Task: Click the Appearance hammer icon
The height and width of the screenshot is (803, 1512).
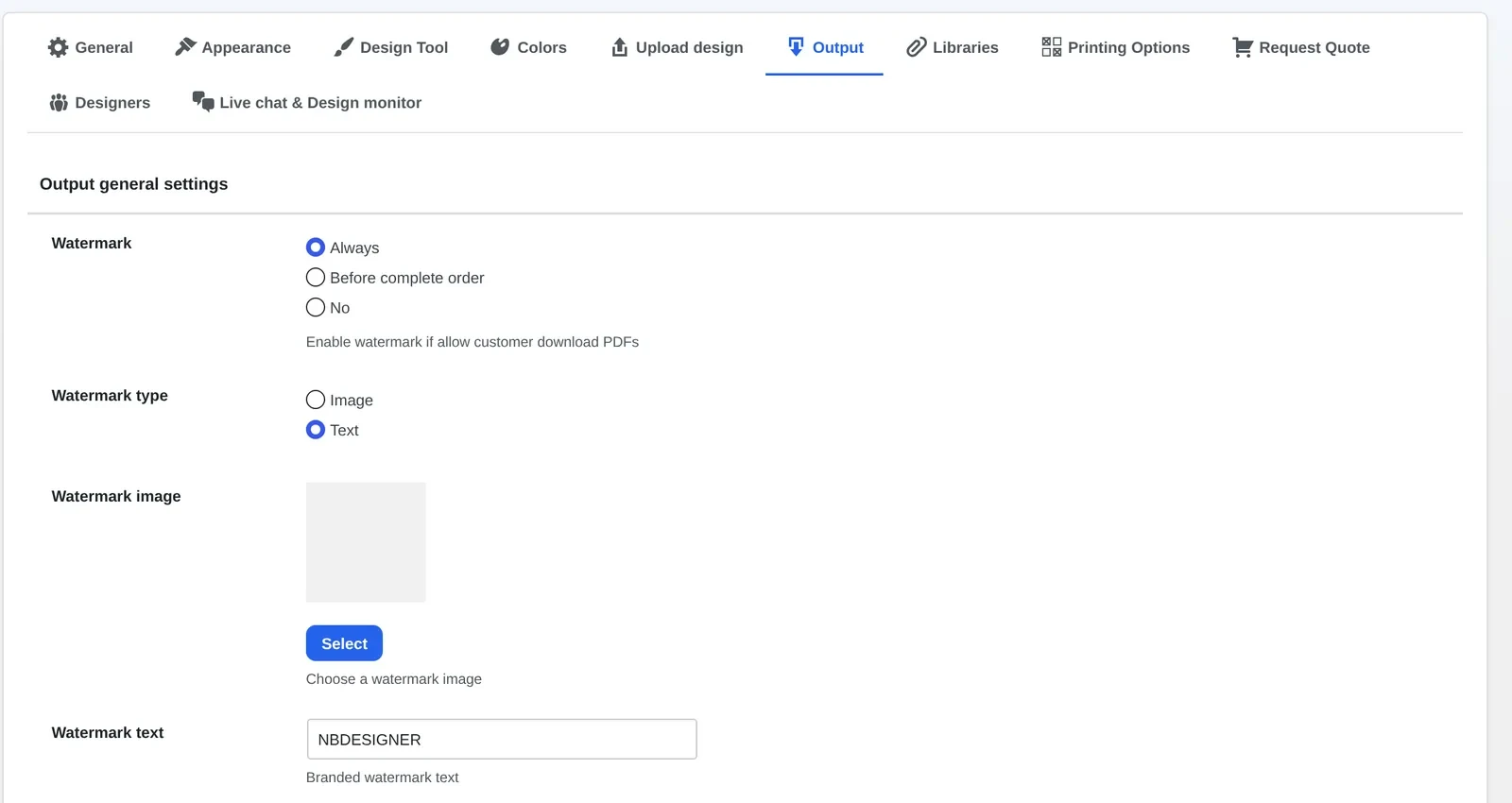Action: (185, 47)
